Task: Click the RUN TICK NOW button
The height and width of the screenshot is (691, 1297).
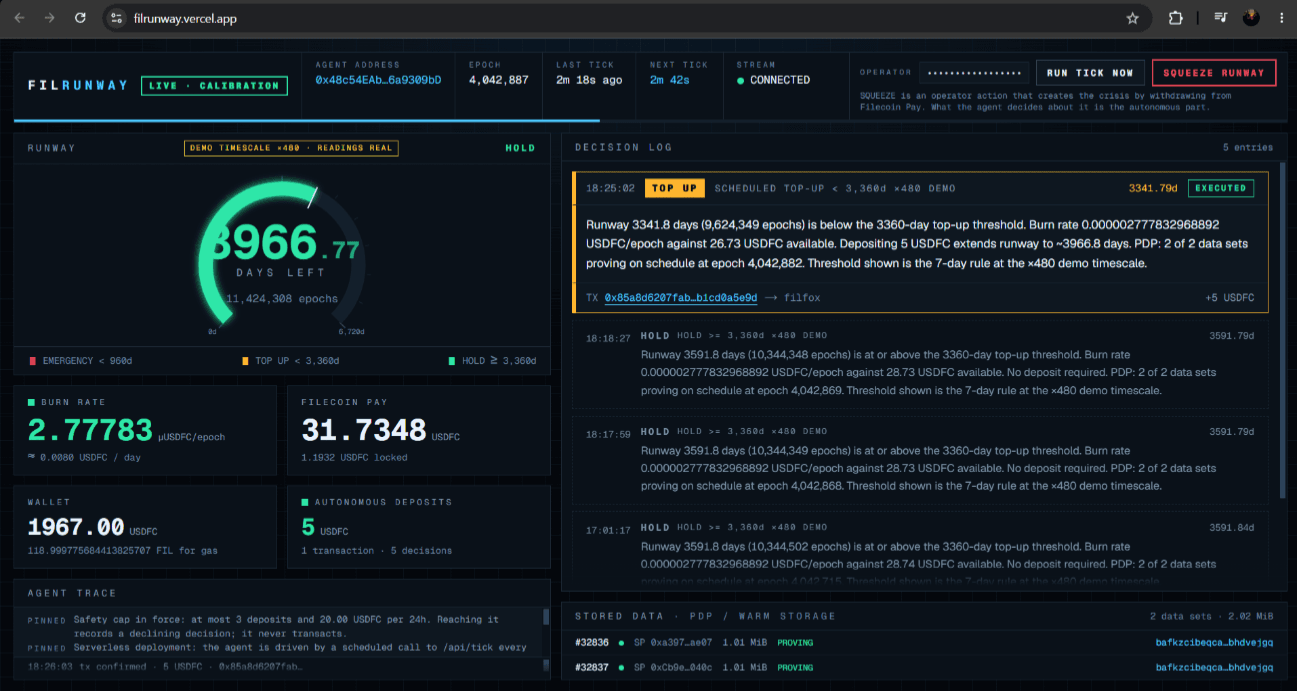Action: 1090,73
